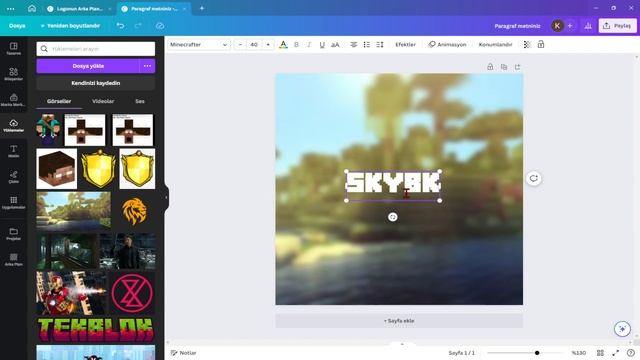Open the Tasarım design sidebar panel
Viewport: 640px width, 360px height.
[13, 48]
